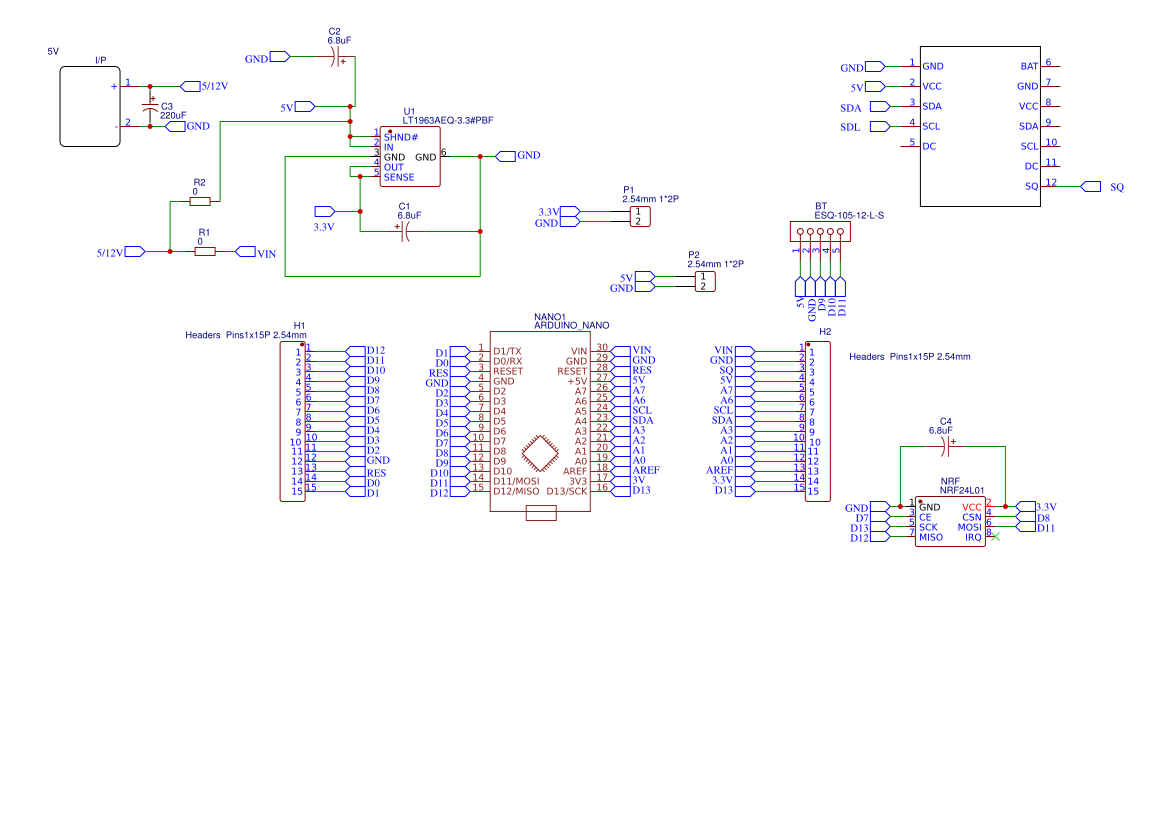This screenshot has height=827, width=1171.
Task: Click the 3V3 pin label on NANO1
Action: pos(578,482)
